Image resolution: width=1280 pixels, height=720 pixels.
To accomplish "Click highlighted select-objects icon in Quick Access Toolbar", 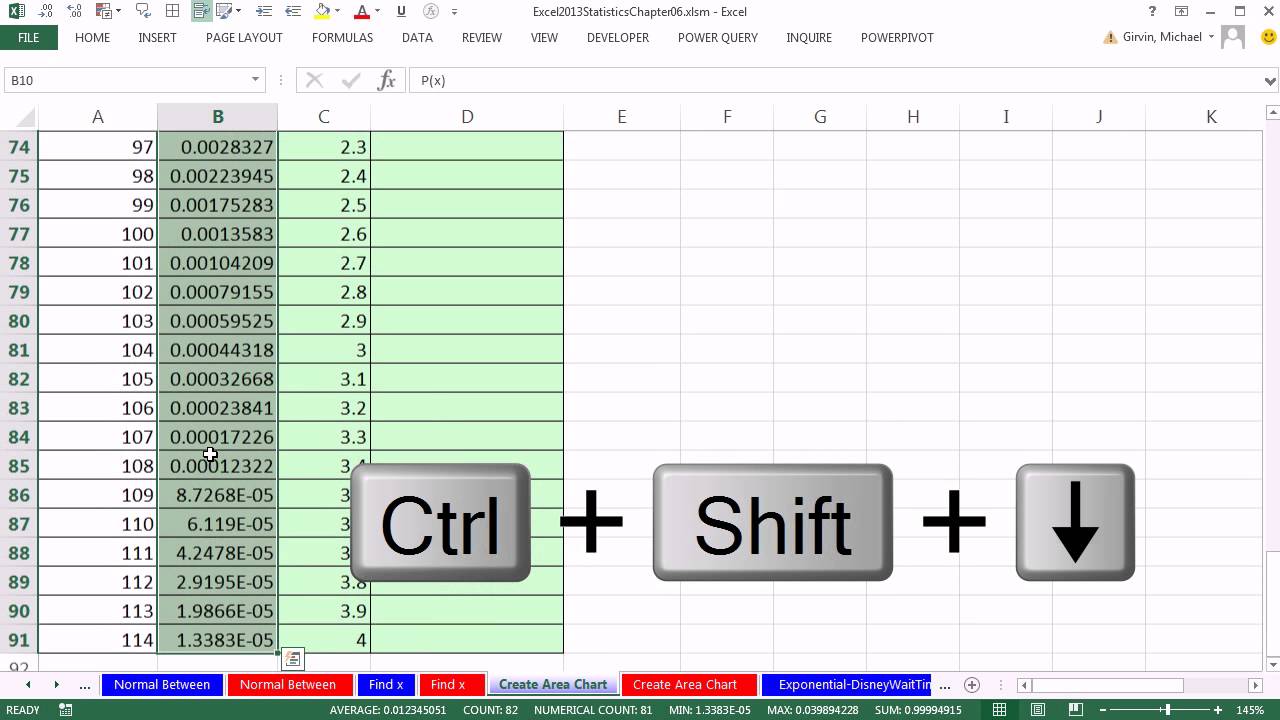I will [x=201, y=11].
